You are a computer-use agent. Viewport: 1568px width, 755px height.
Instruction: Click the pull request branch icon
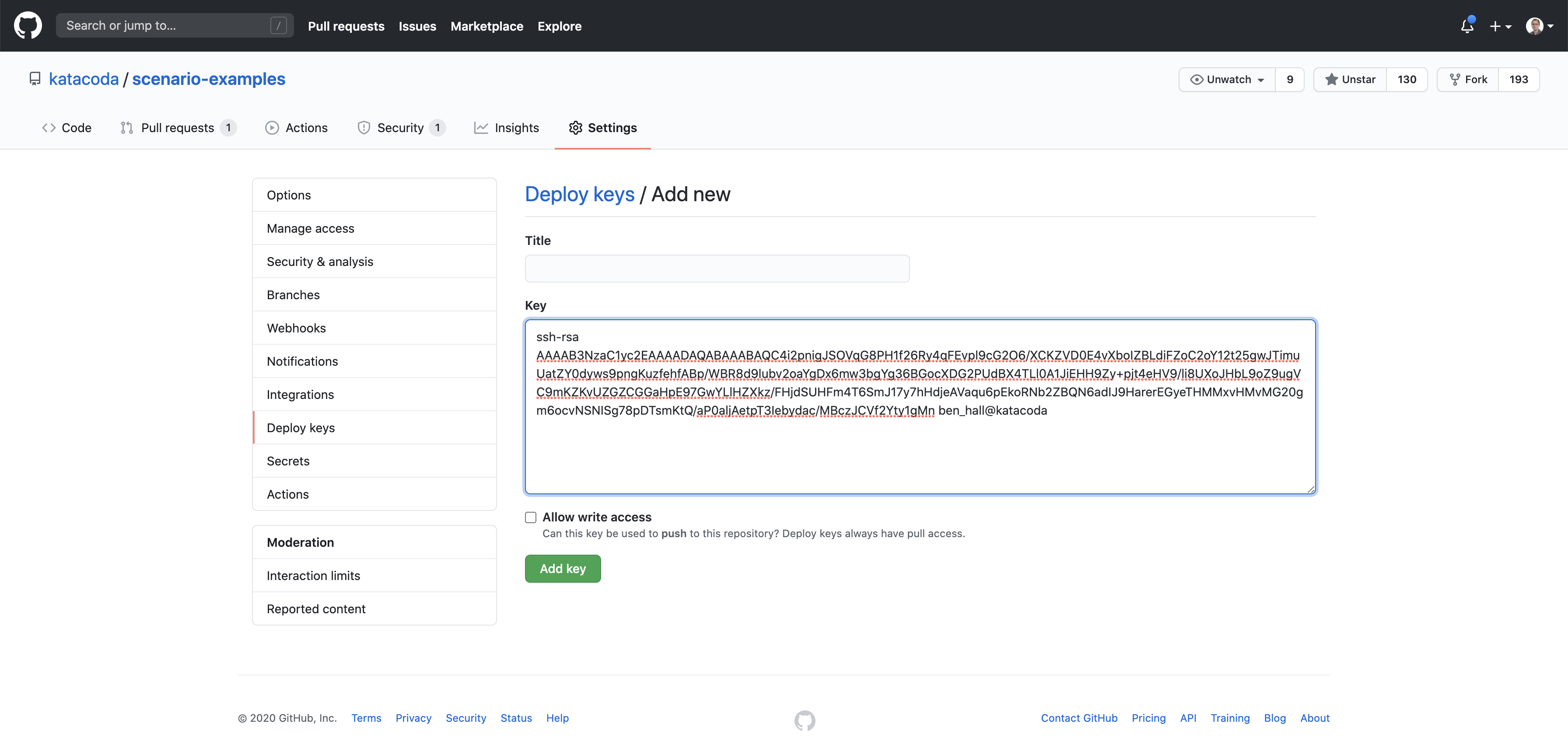[126, 128]
